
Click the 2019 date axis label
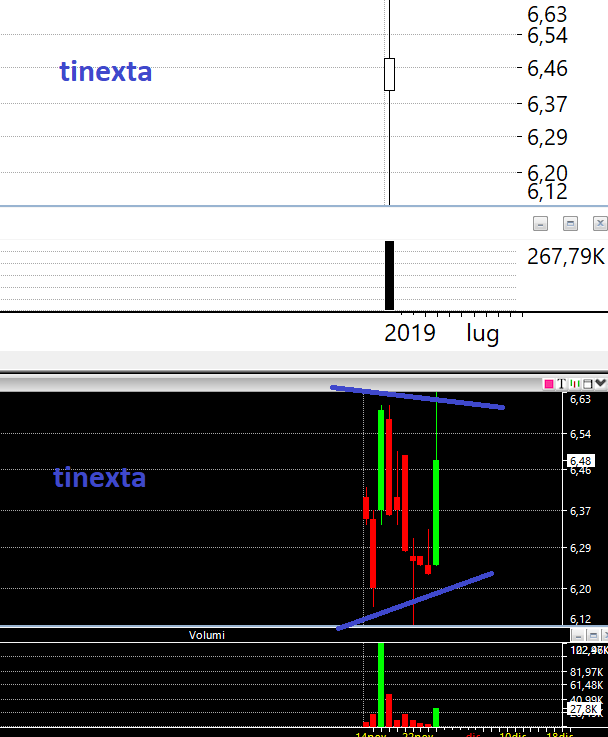(x=410, y=333)
